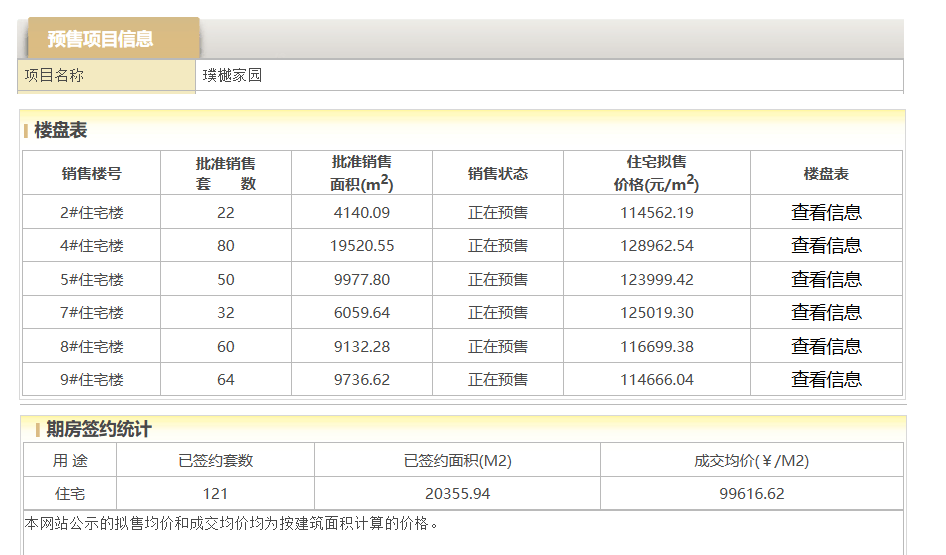This screenshot has width=946, height=555.
Task: Click the price 128962.54 cell
Action: 656,246
